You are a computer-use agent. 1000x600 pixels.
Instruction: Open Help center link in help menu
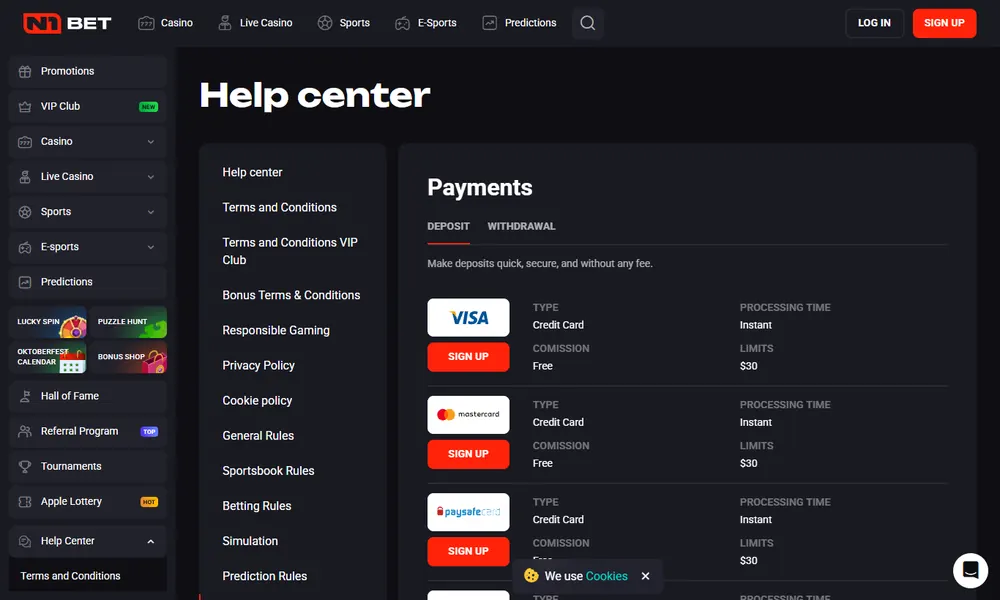(x=252, y=172)
